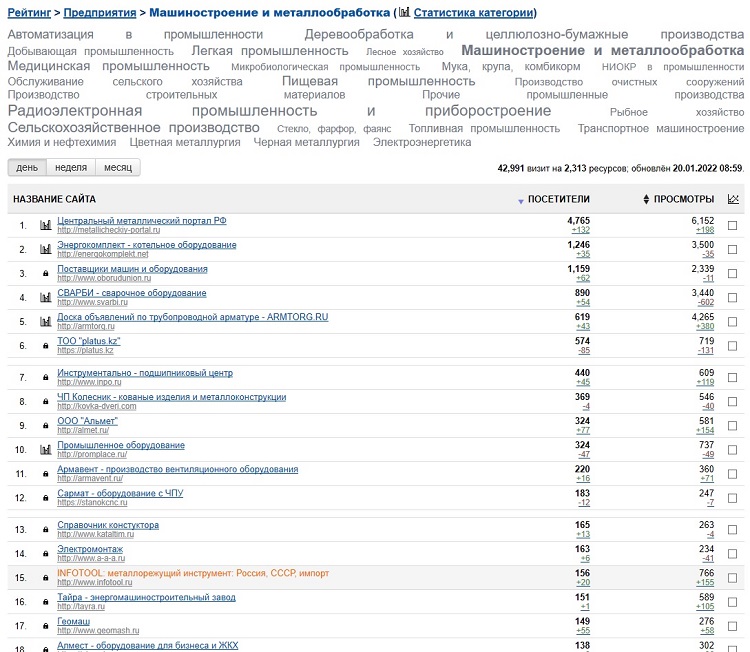The height and width of the screenshot is (652, 750).
Task: Open stats icon for Центральный металлический портал РФ
Action: (45, 225)
